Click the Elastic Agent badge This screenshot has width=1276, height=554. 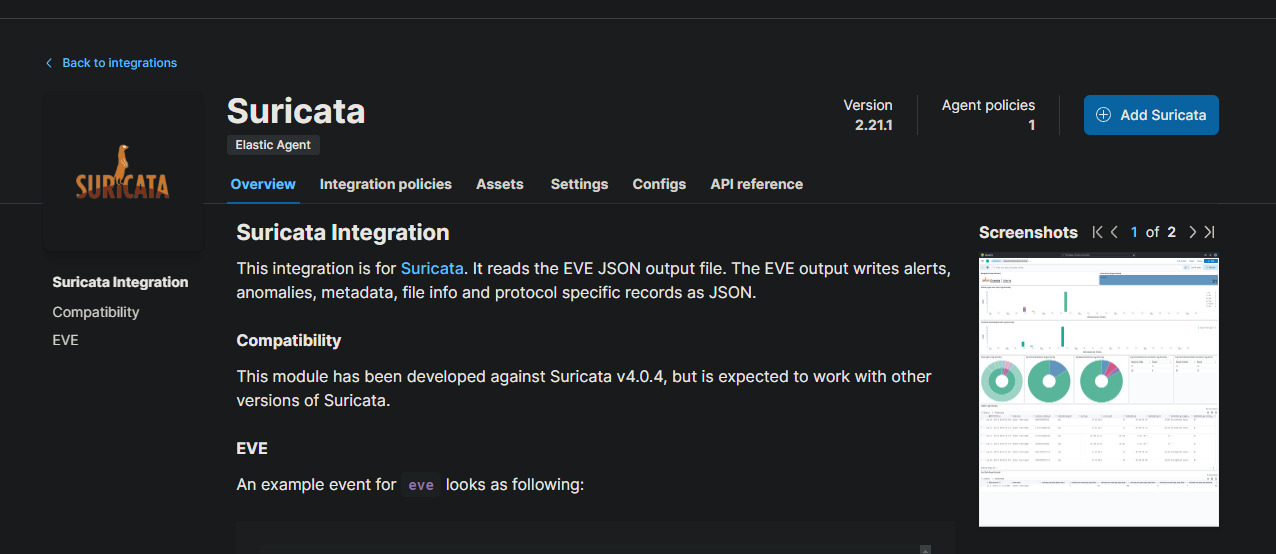(273, 145)
